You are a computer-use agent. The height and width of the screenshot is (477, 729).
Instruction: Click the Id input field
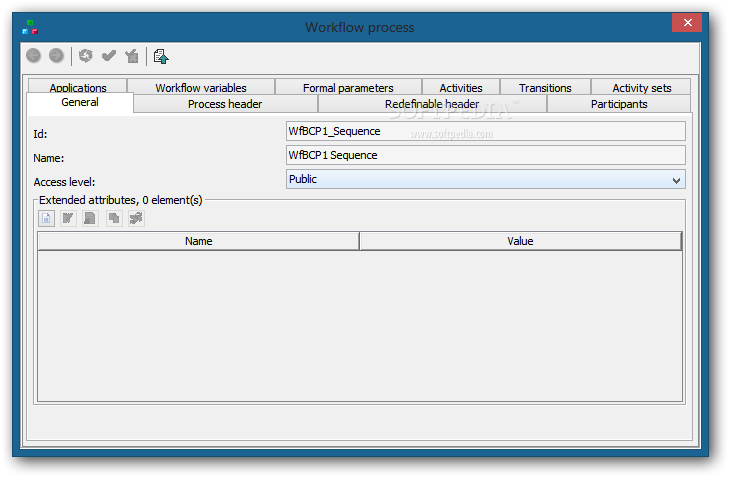[485, 131]
